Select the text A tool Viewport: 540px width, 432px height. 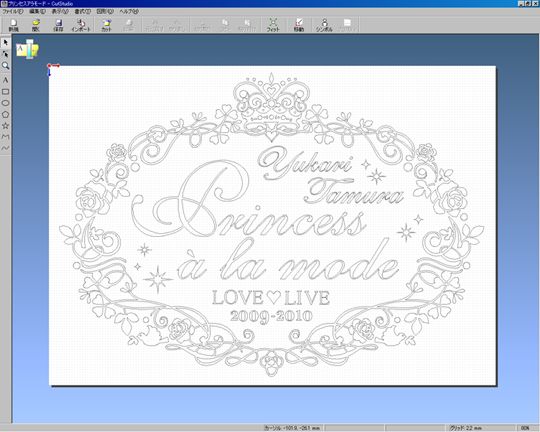6,80
